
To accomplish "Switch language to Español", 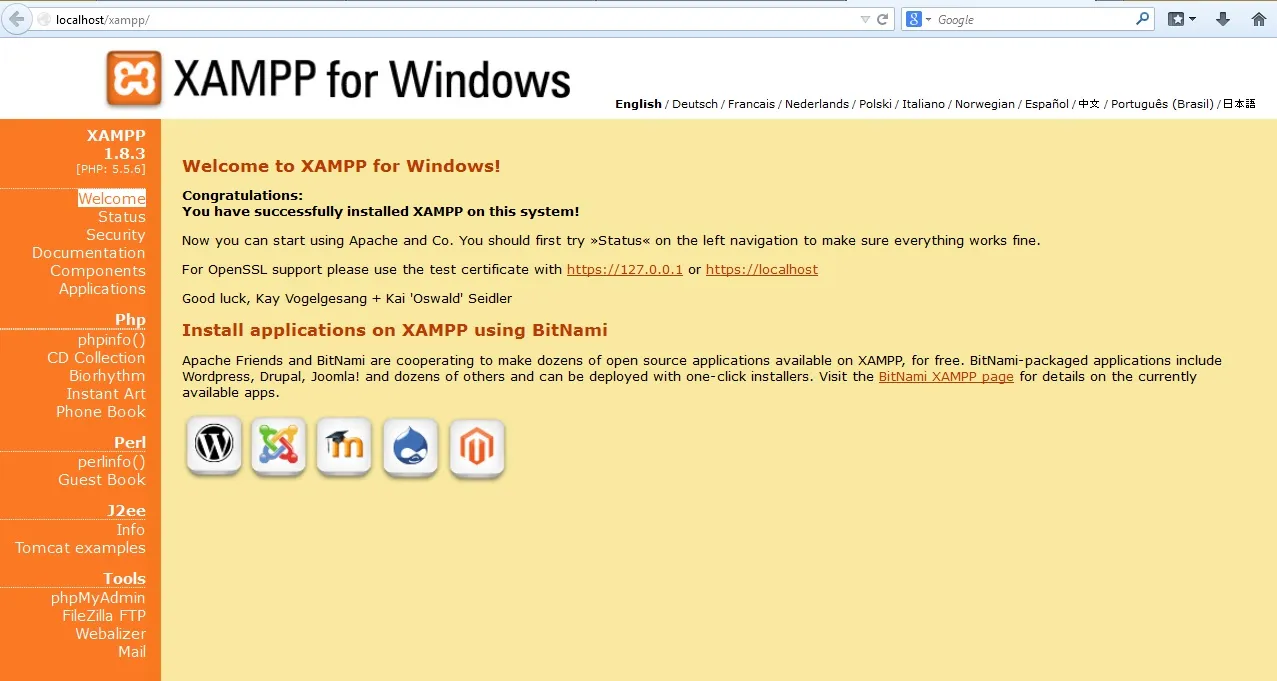I will (1047, 104).
